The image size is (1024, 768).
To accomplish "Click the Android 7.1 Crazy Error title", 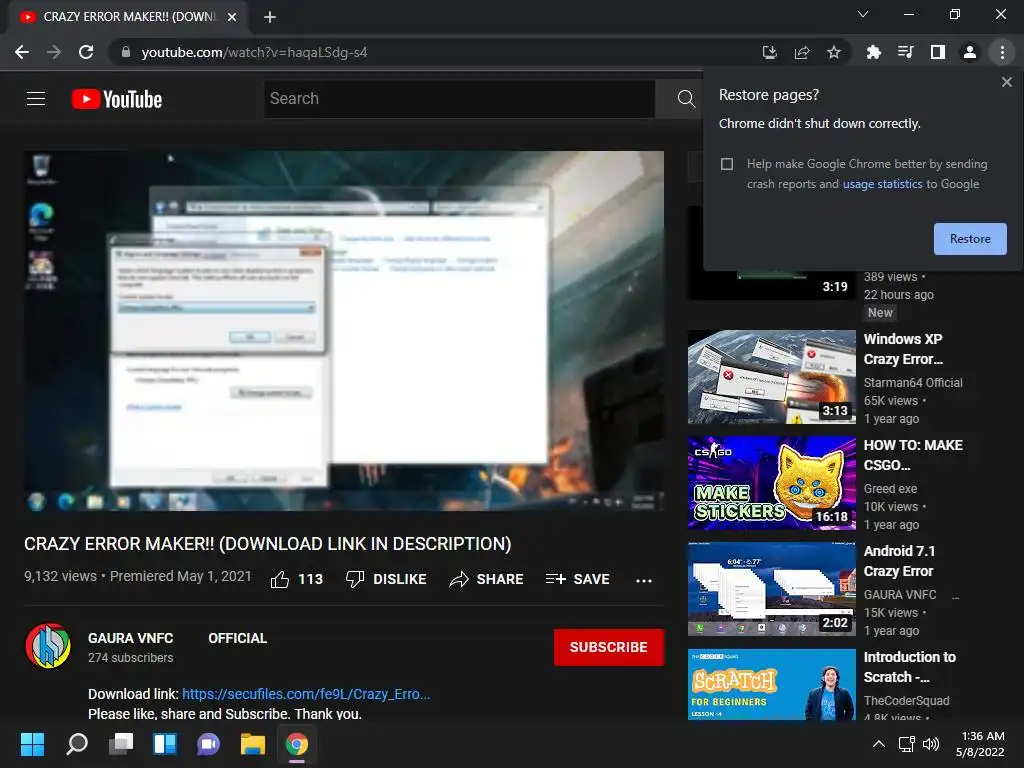I will pos(899,561).
